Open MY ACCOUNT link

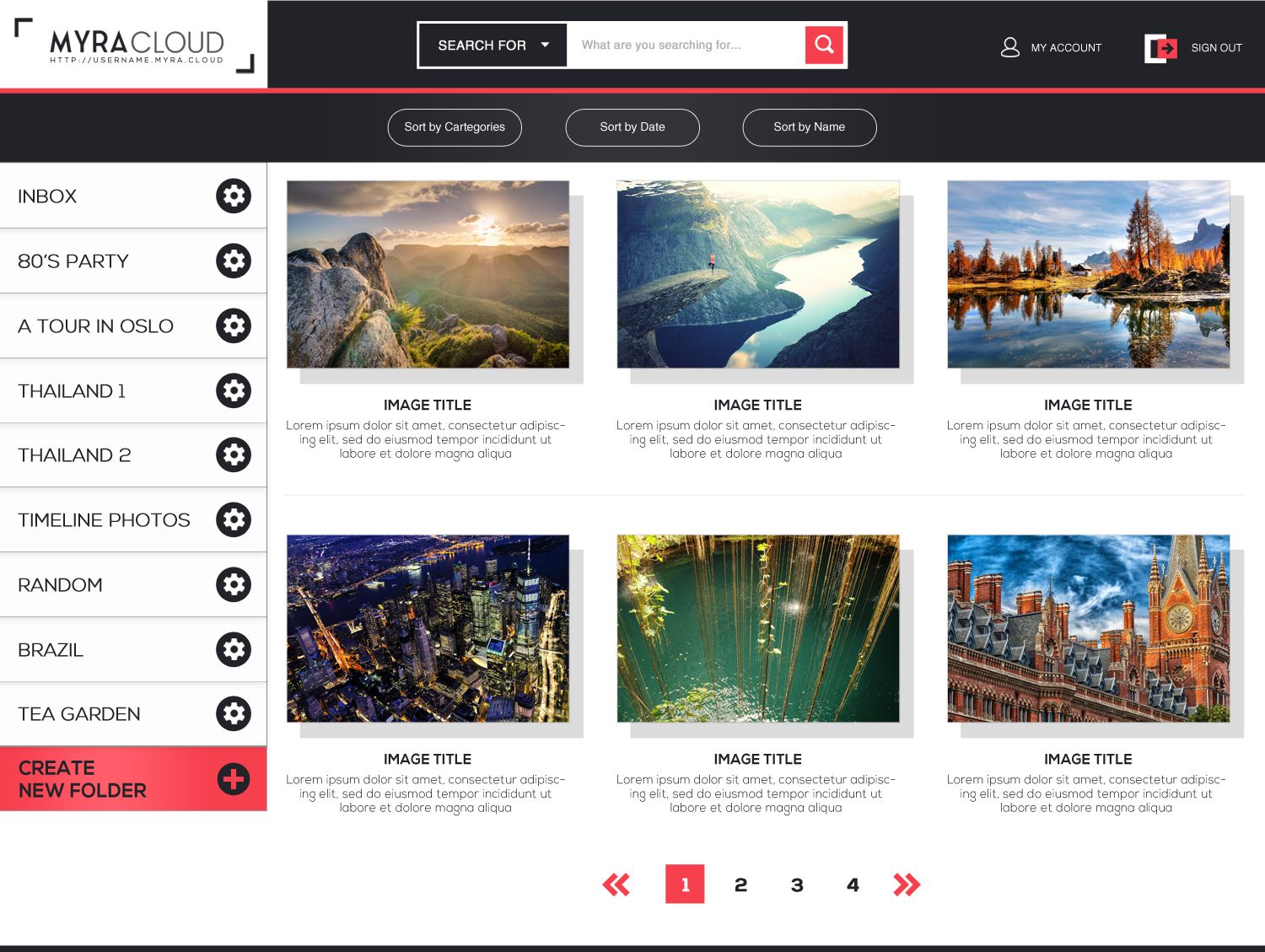1066,48
